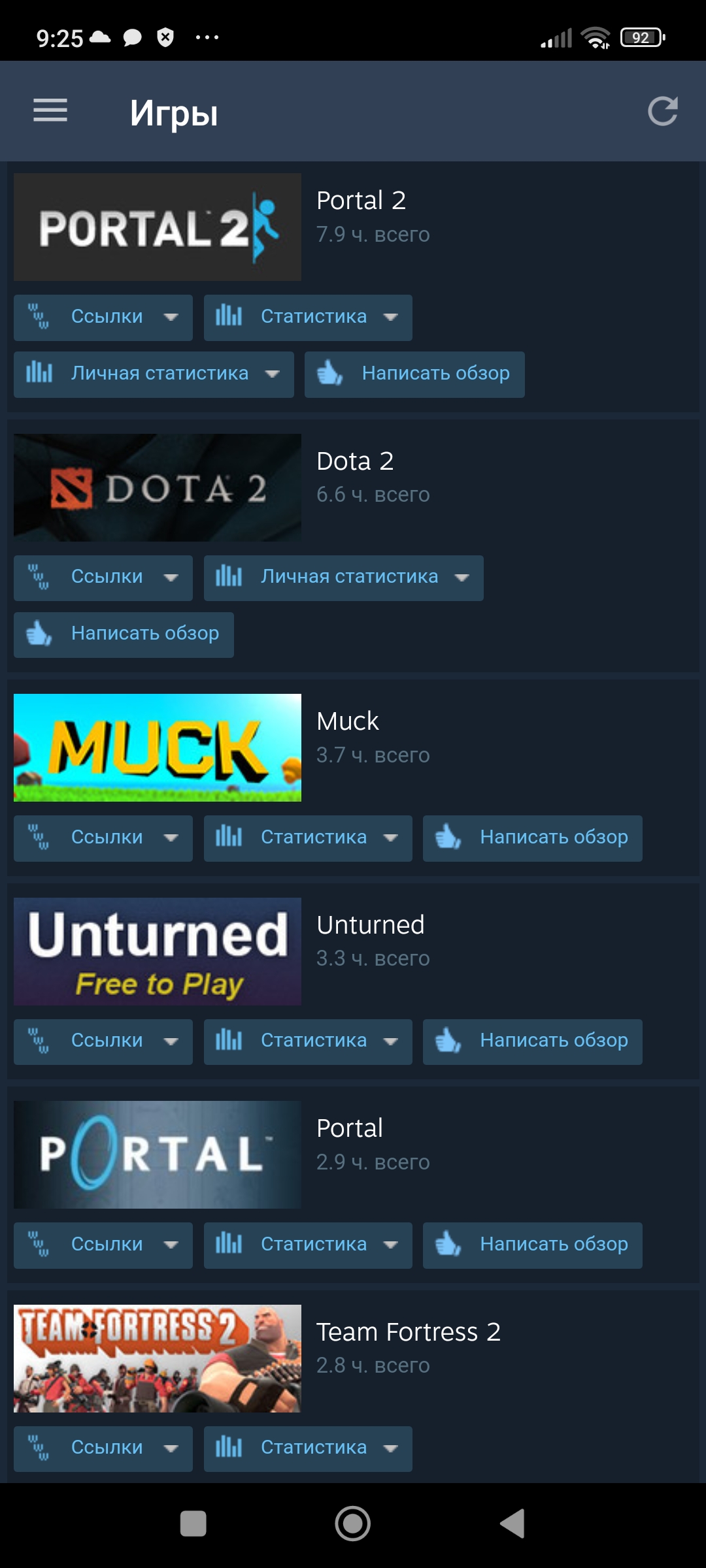Tap thumbs-up icon under Dota 2

[39, 634]
